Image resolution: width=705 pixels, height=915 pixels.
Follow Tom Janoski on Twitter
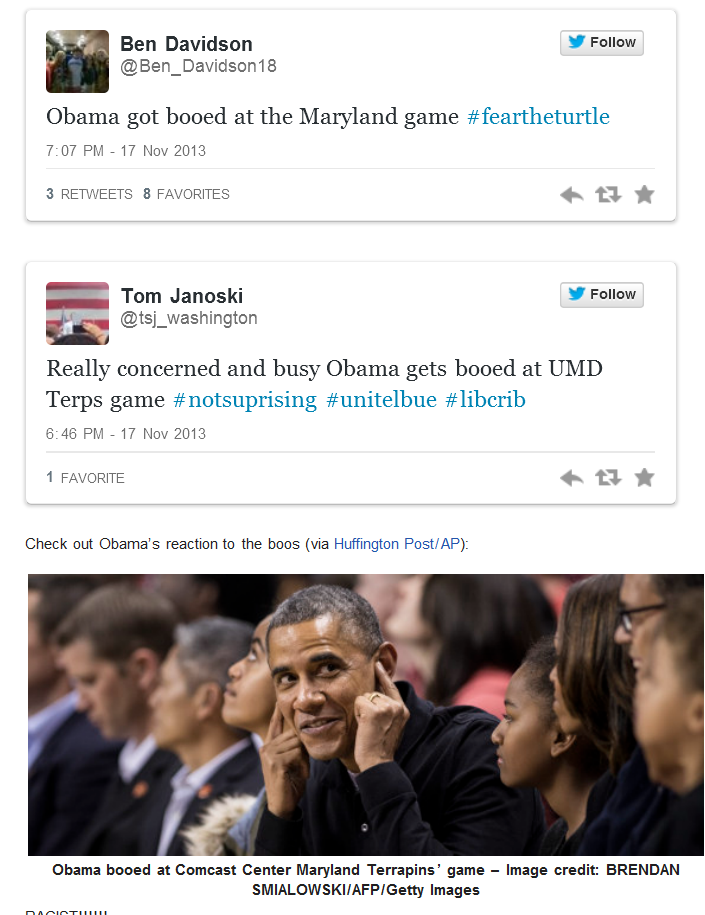602,295
